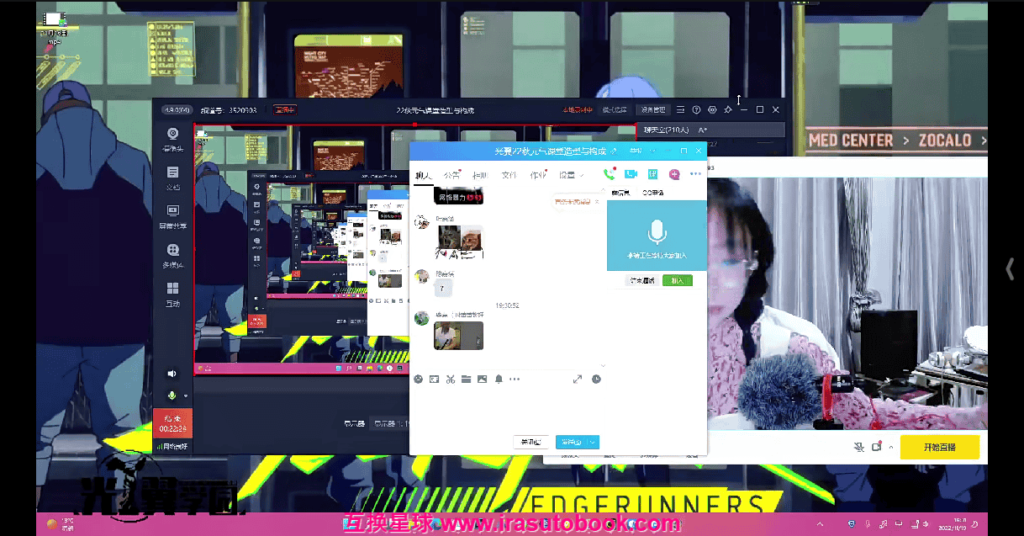This screenshot has width=1024, height=536.
Task: Open the grey more-options dots in the chat input toolbar
Action: pos(515,379)
